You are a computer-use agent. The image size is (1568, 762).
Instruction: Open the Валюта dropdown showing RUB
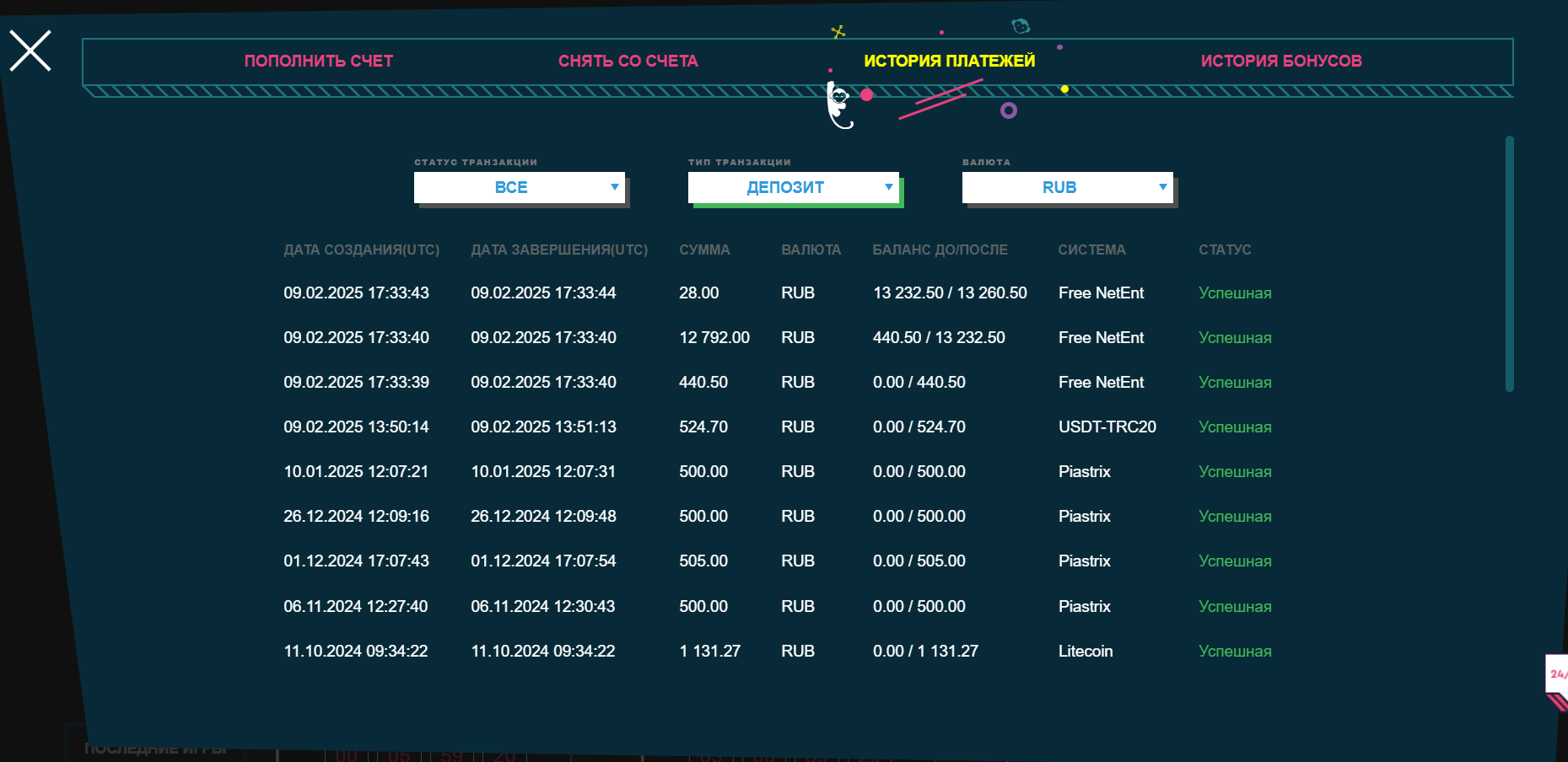1068,187
